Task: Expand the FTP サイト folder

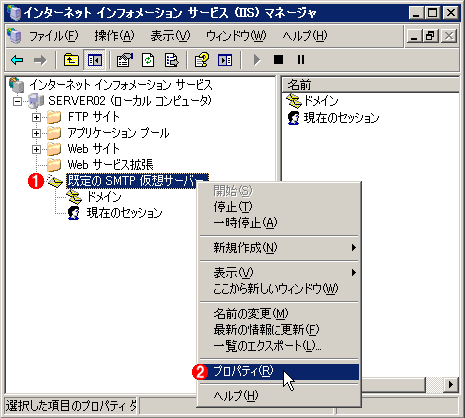Action: 36,117
